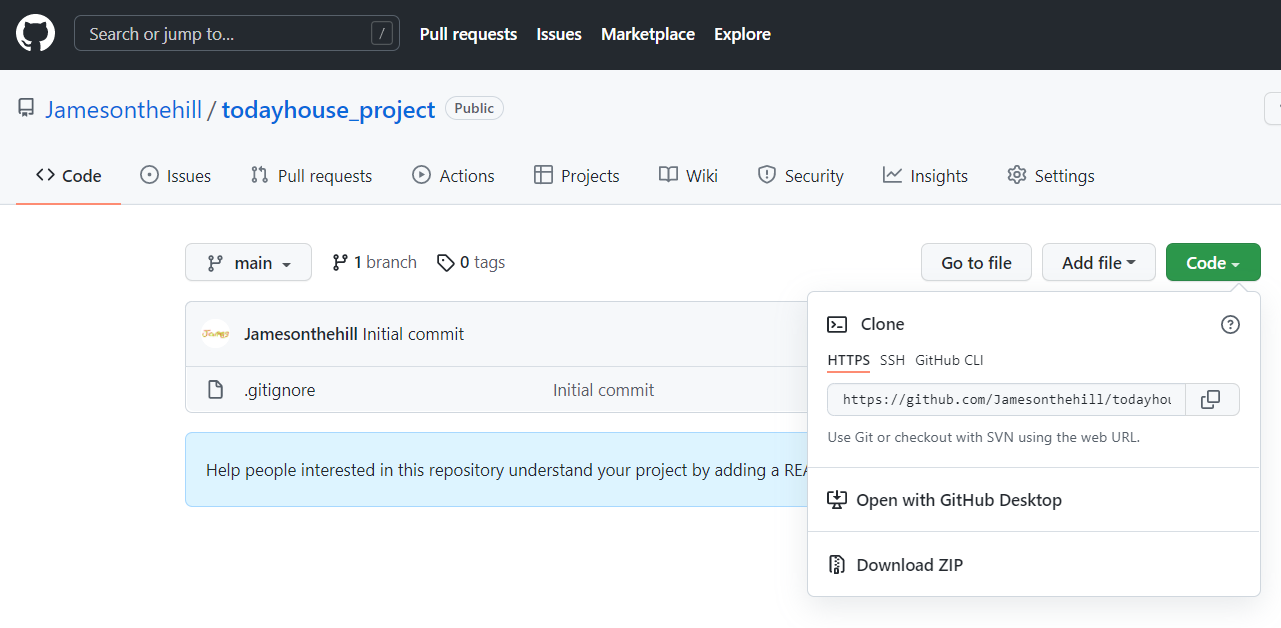Open the todayhouse_project repository link
Viewport: 1281px width, 628px height.
pyautogui.click(x=329, y=110)
